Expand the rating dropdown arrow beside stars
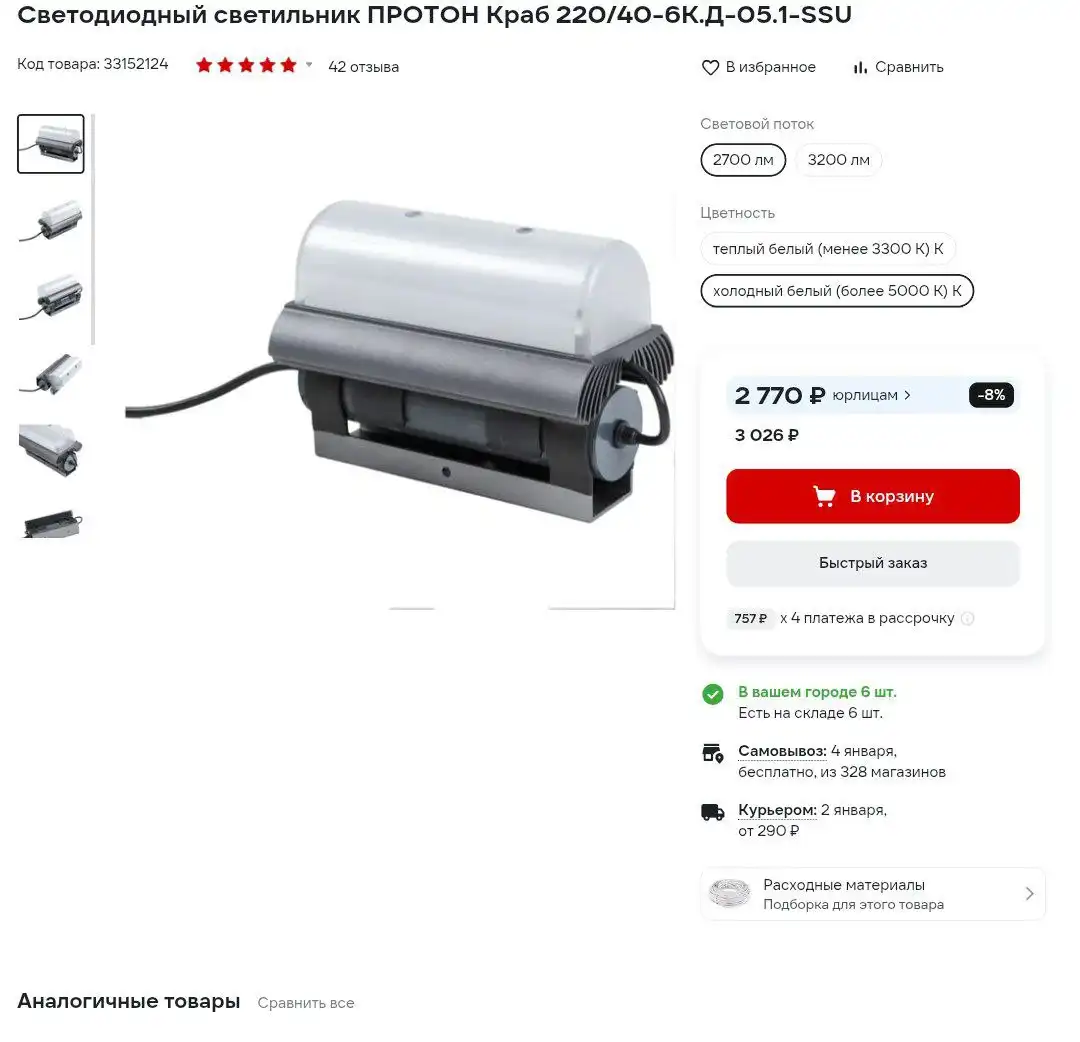This screenshot has height=1042, width=1080. click(x=309, y=65)
